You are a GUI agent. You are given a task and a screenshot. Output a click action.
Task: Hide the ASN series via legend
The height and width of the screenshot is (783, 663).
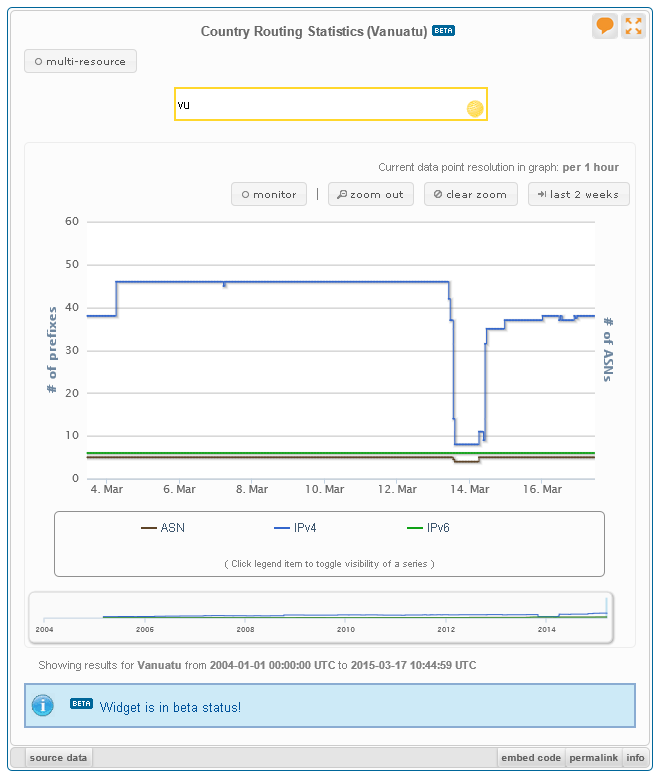click(163, 527)
